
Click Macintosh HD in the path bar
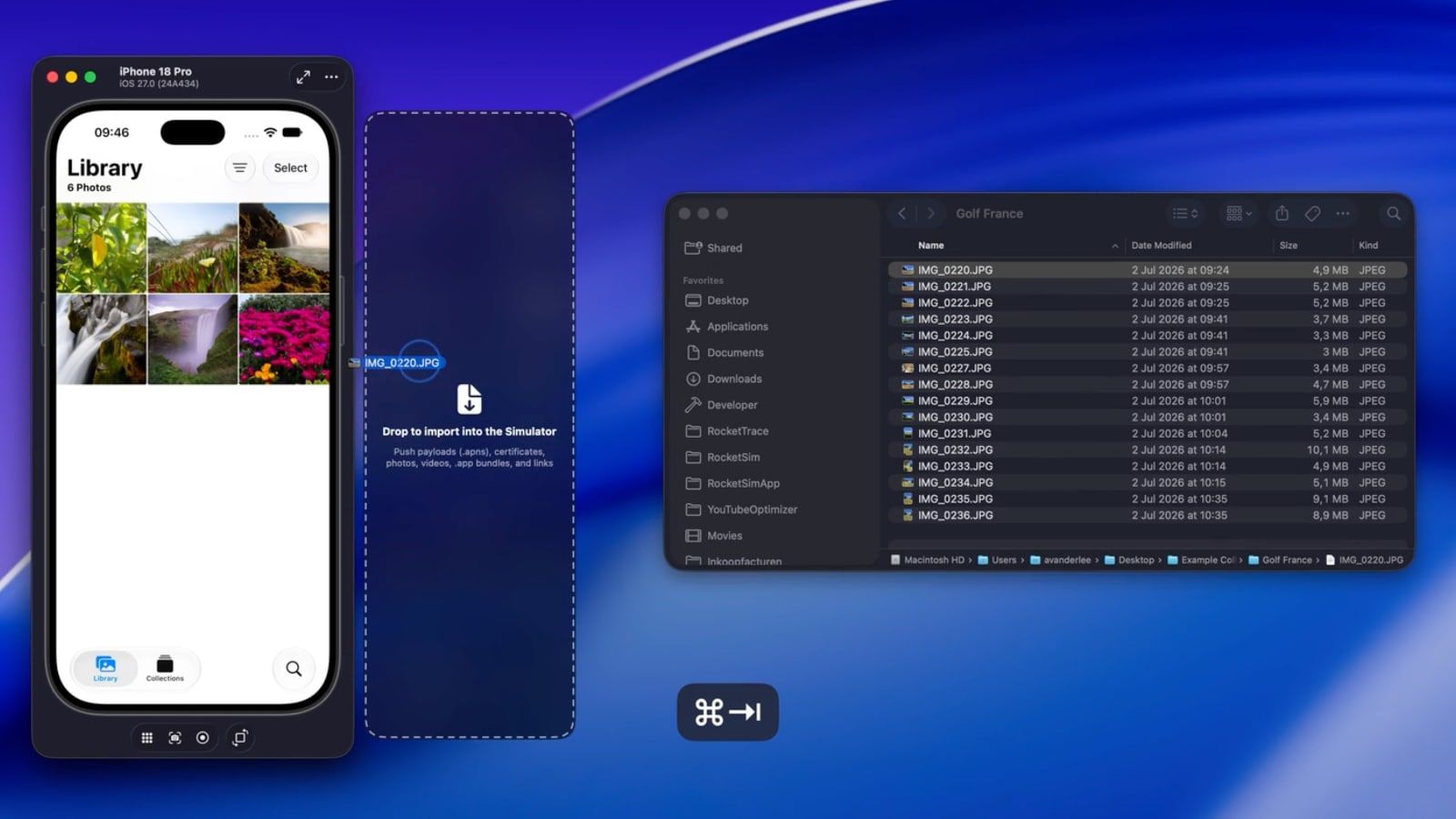click(926, 561)
